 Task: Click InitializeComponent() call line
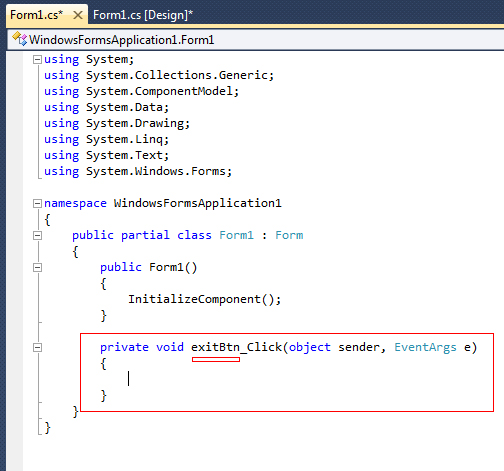205,299
